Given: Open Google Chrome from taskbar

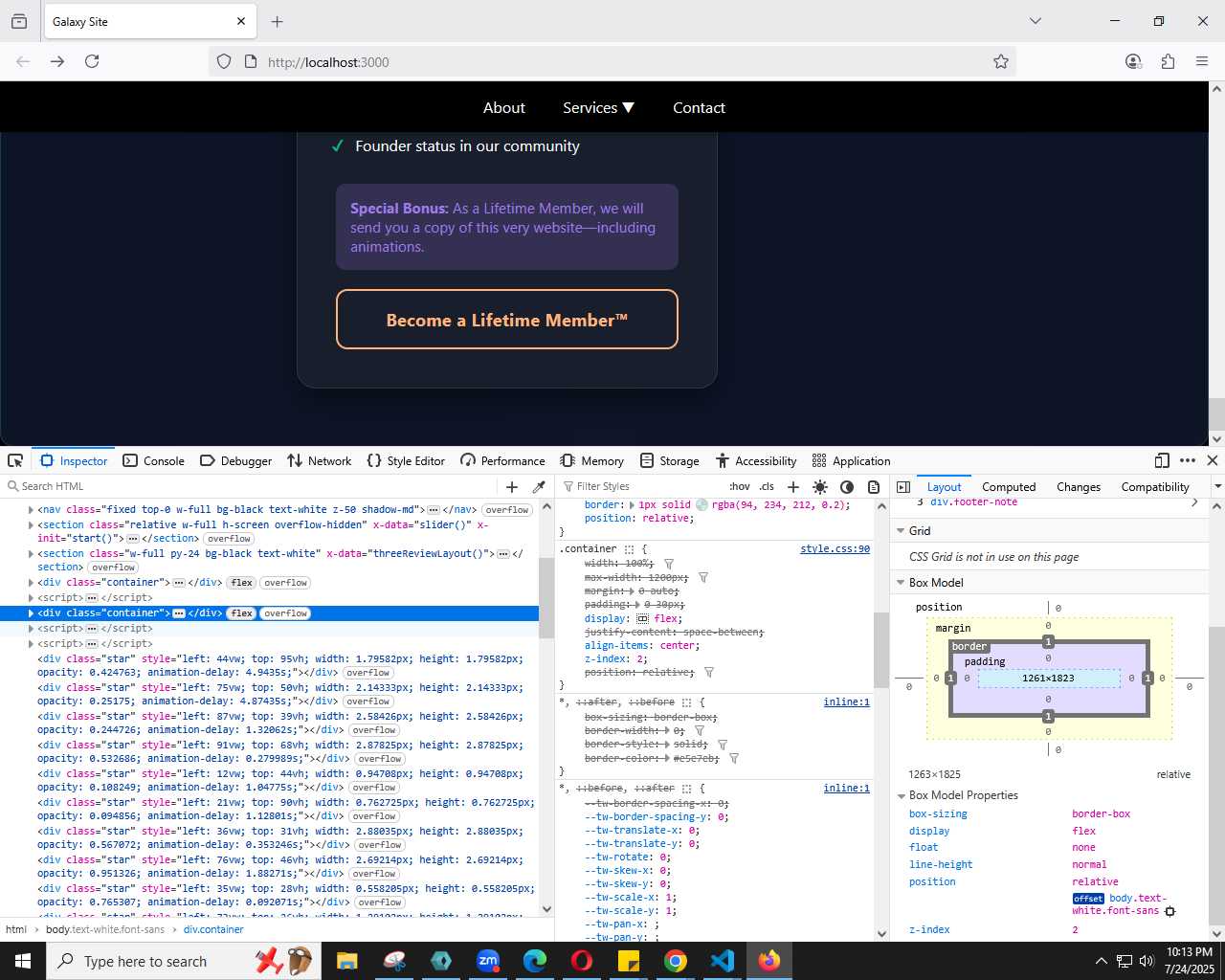Looking at the screenshot, I should coord(676,961).
